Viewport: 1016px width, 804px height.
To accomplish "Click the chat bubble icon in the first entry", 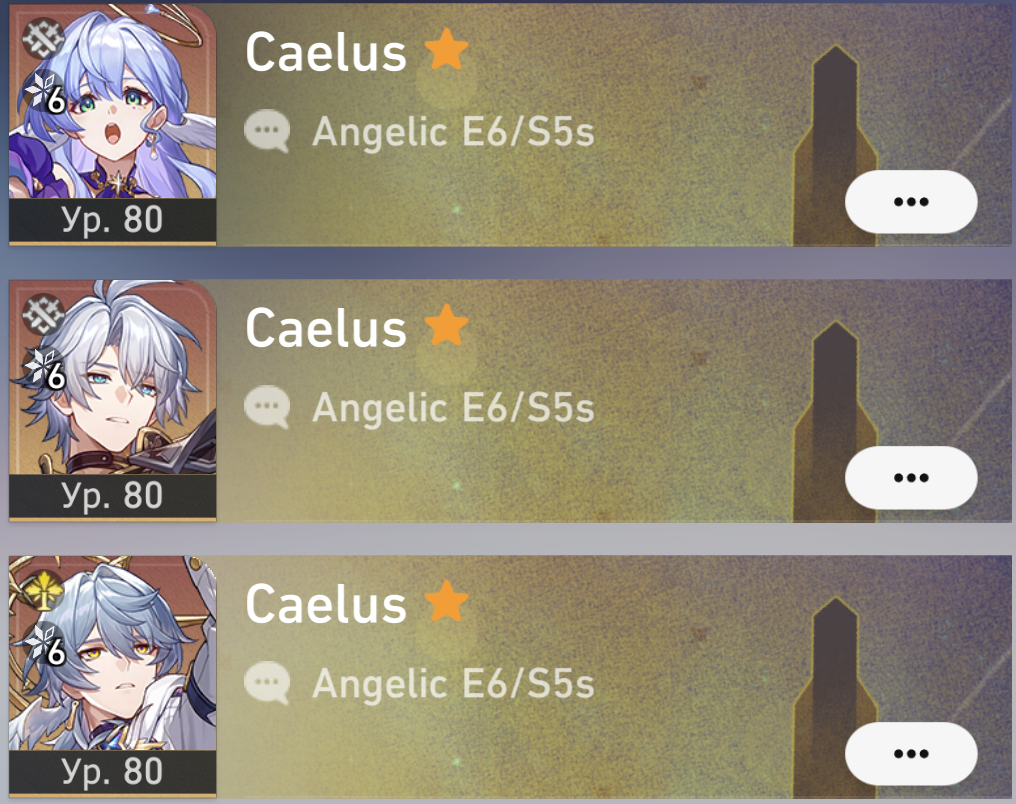I will click(267, 131).
